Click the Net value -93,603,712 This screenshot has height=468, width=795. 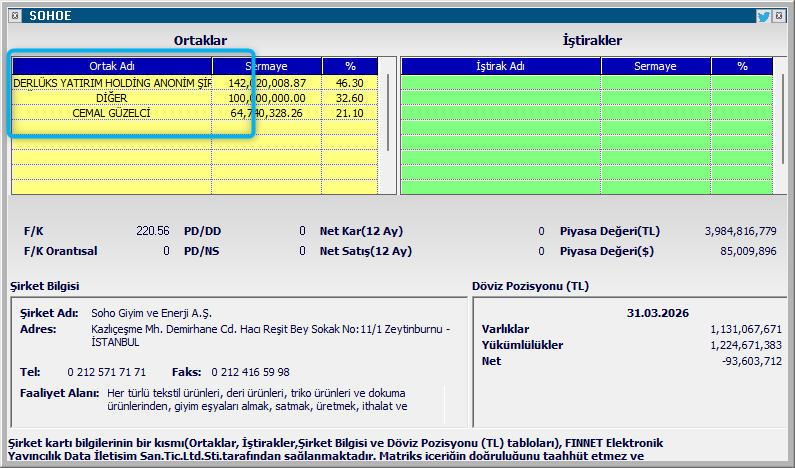[752, 362]
